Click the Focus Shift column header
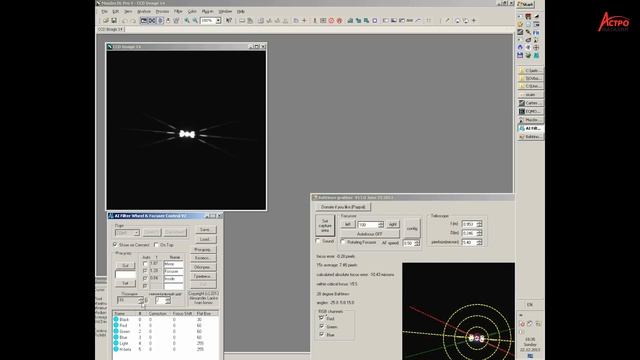The image size is (640, 360). (x=182, y=313)
